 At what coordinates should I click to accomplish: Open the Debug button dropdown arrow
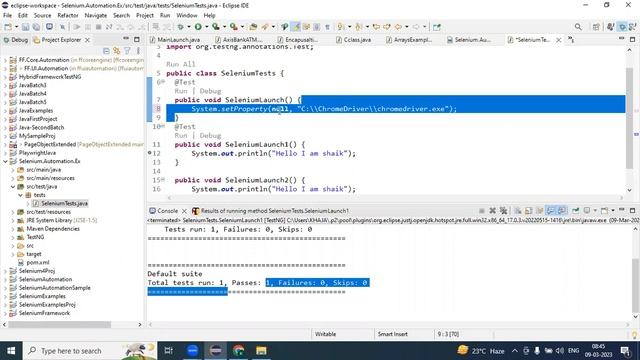[188, 27]
